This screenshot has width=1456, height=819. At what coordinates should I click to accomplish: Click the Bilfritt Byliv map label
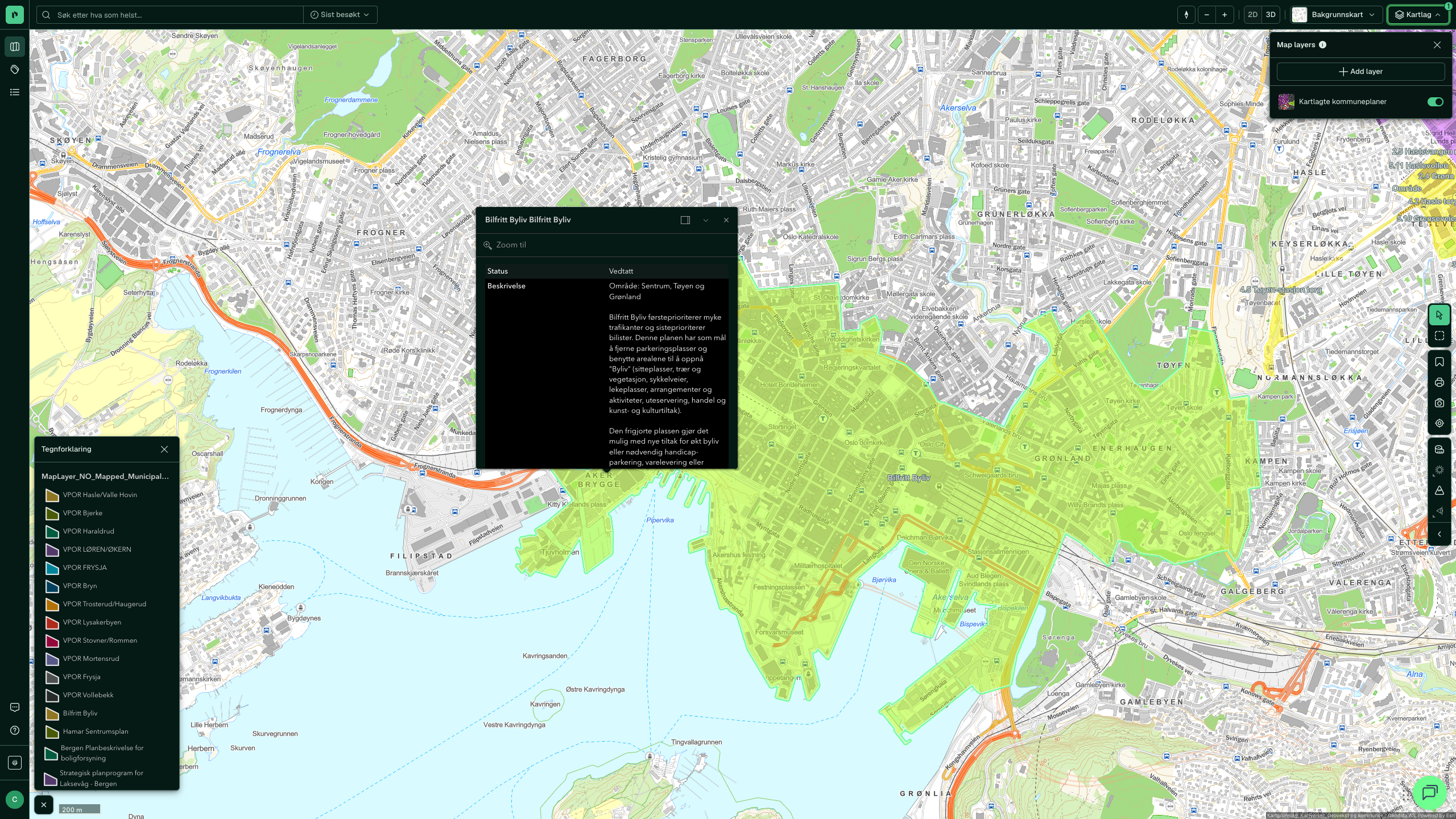point(909,478)
